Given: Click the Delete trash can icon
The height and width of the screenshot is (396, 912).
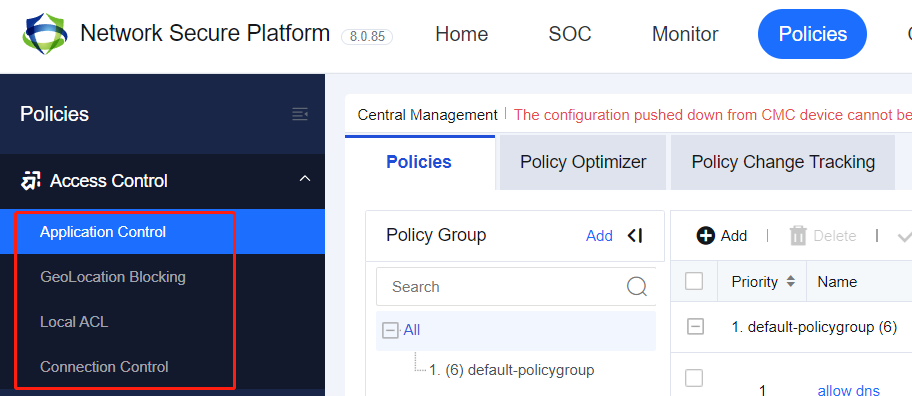Looking at the screenshot, I should coord(798,236).
